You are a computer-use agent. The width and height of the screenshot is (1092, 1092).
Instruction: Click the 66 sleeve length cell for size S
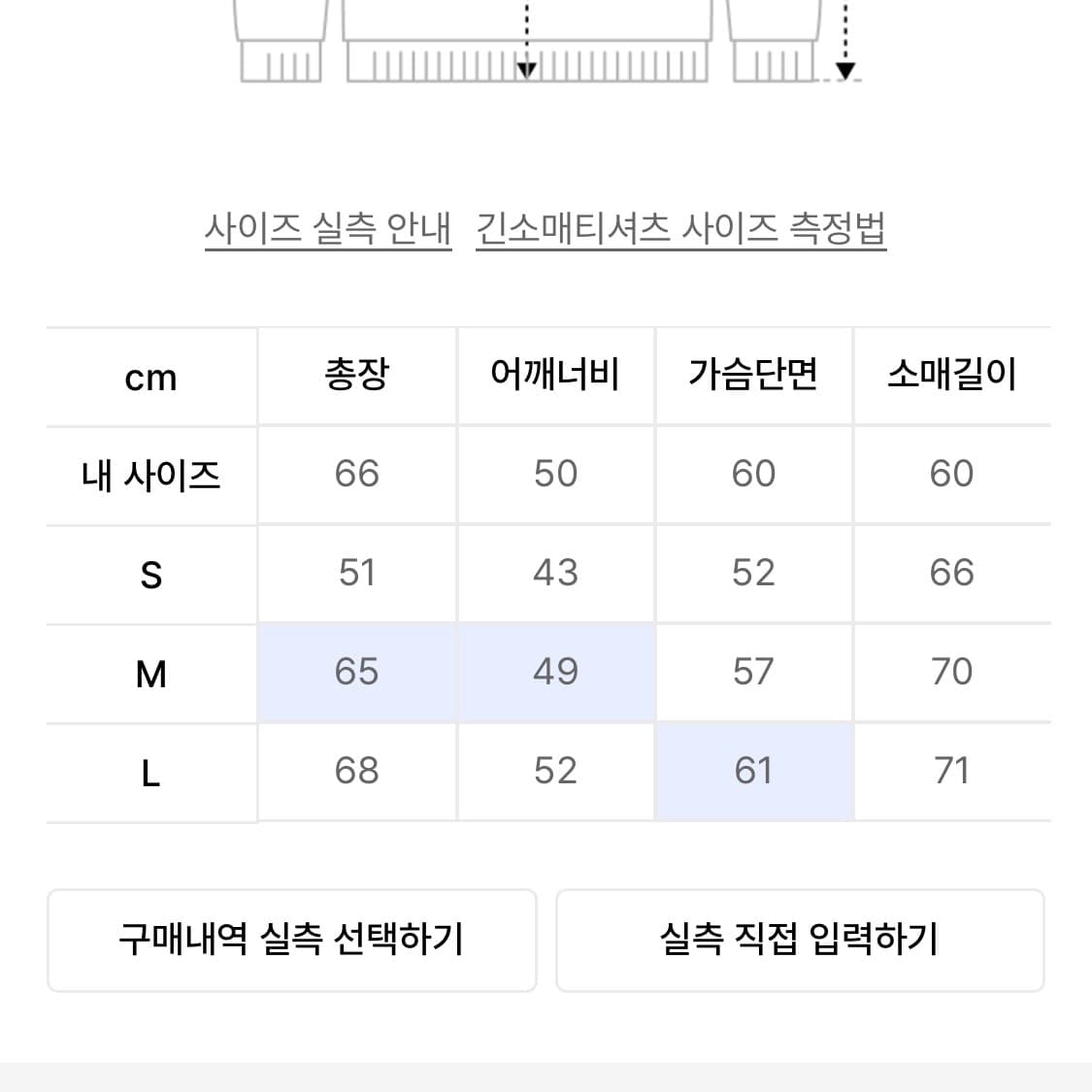coord(953,573)
